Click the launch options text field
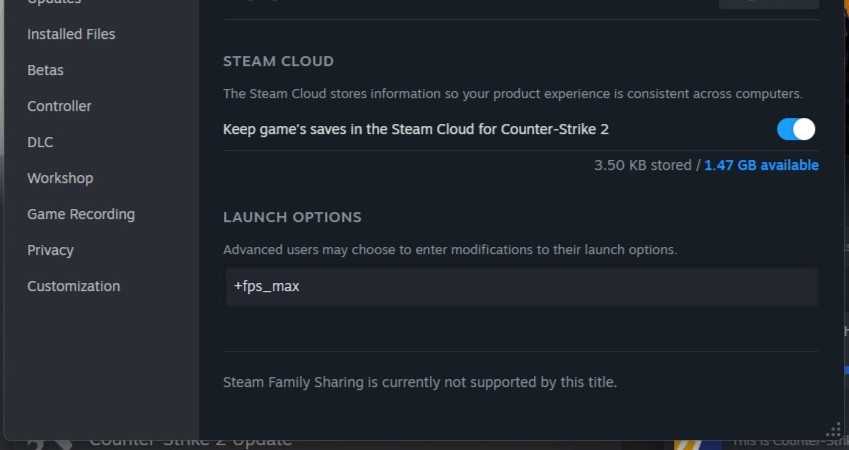This screenshot has width=849, height=450. tap(520, 287)
